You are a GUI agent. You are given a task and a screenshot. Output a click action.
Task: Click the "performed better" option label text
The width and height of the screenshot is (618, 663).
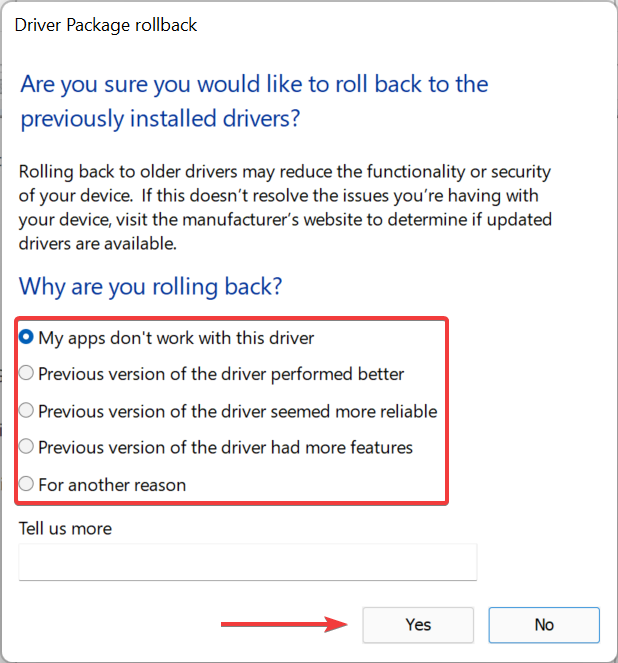point(221,374)
